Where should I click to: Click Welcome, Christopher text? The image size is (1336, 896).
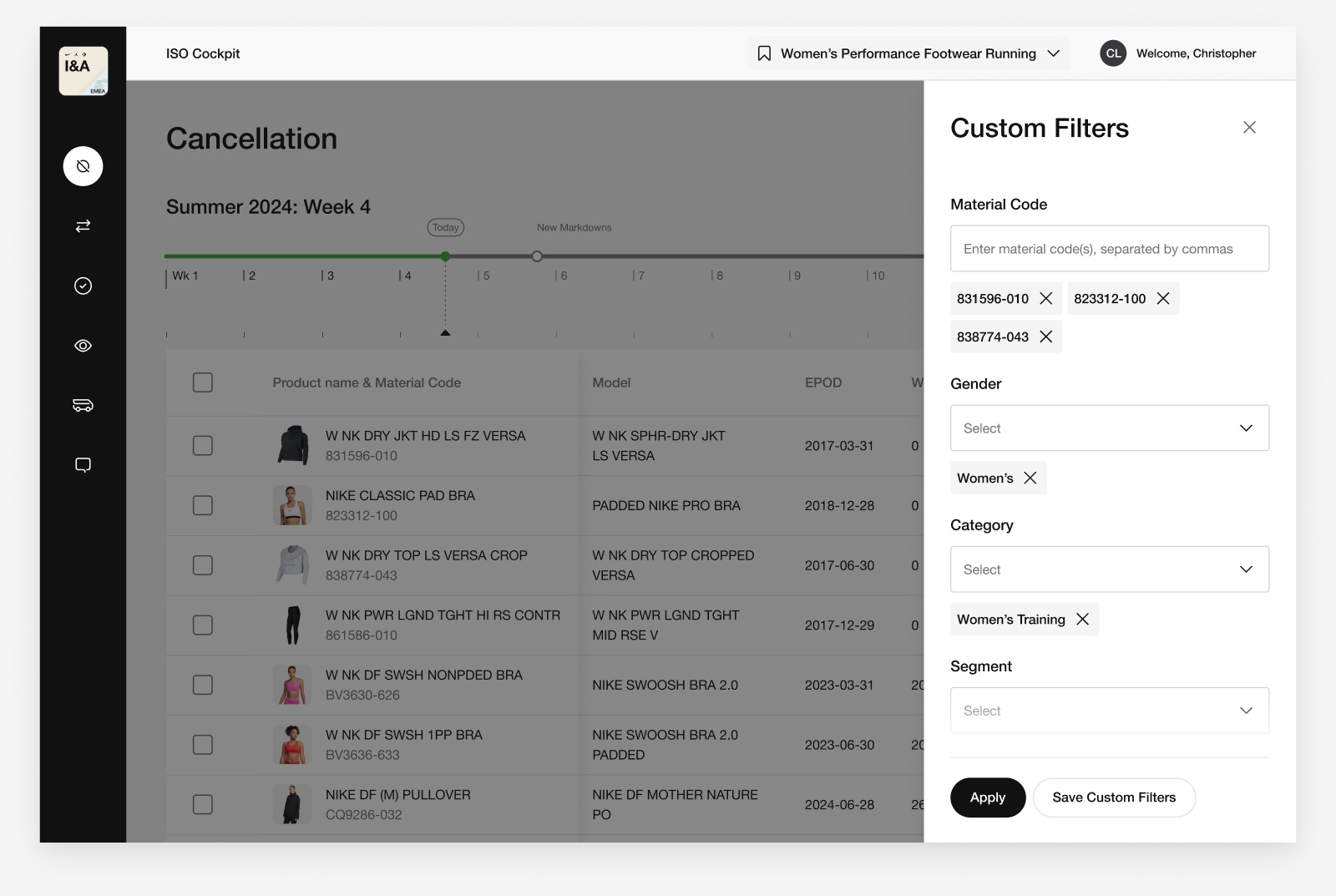coord(1196,53)
